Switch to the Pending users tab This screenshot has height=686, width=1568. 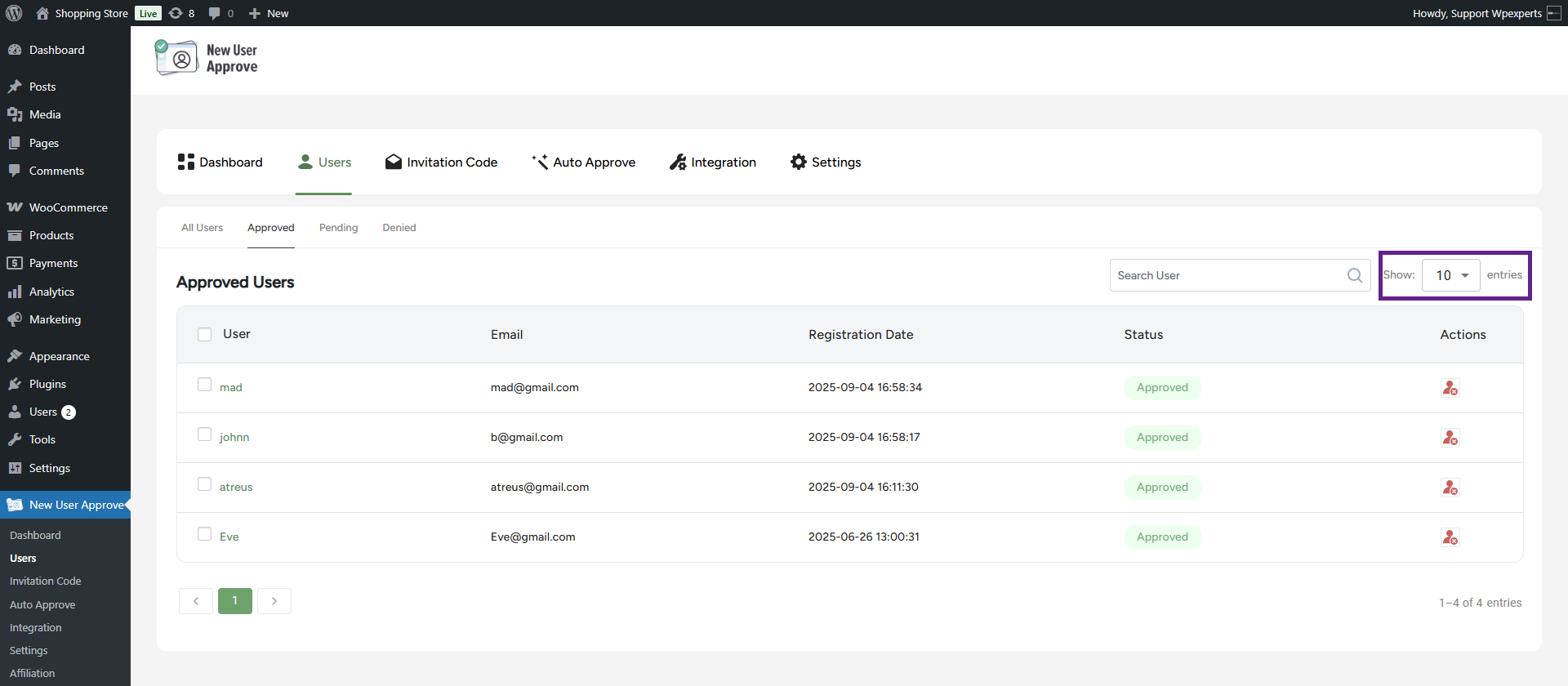coord(338,228)
